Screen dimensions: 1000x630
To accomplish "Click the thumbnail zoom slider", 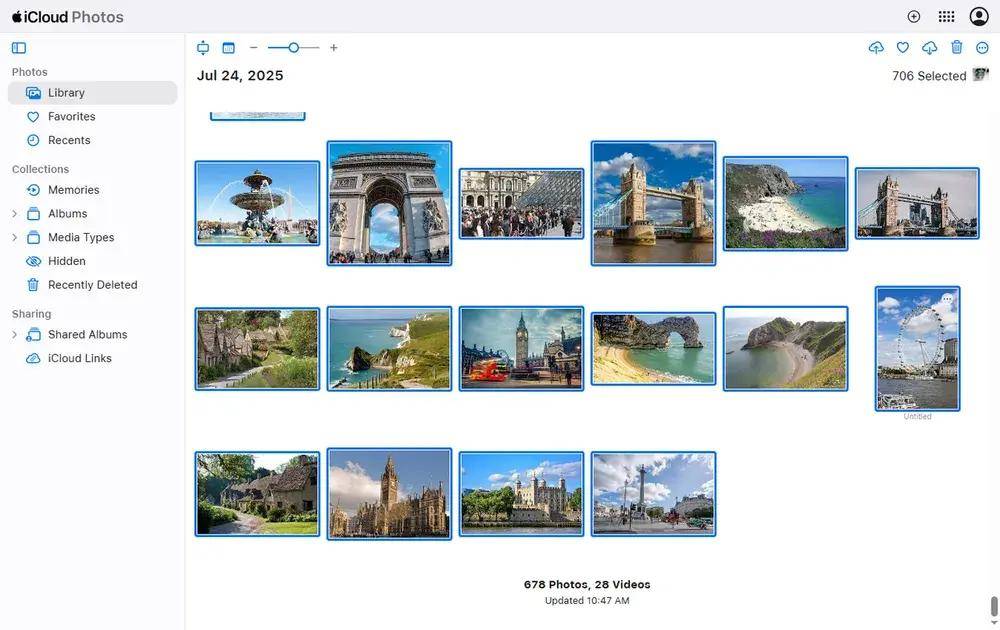I will tap(293, 48).
